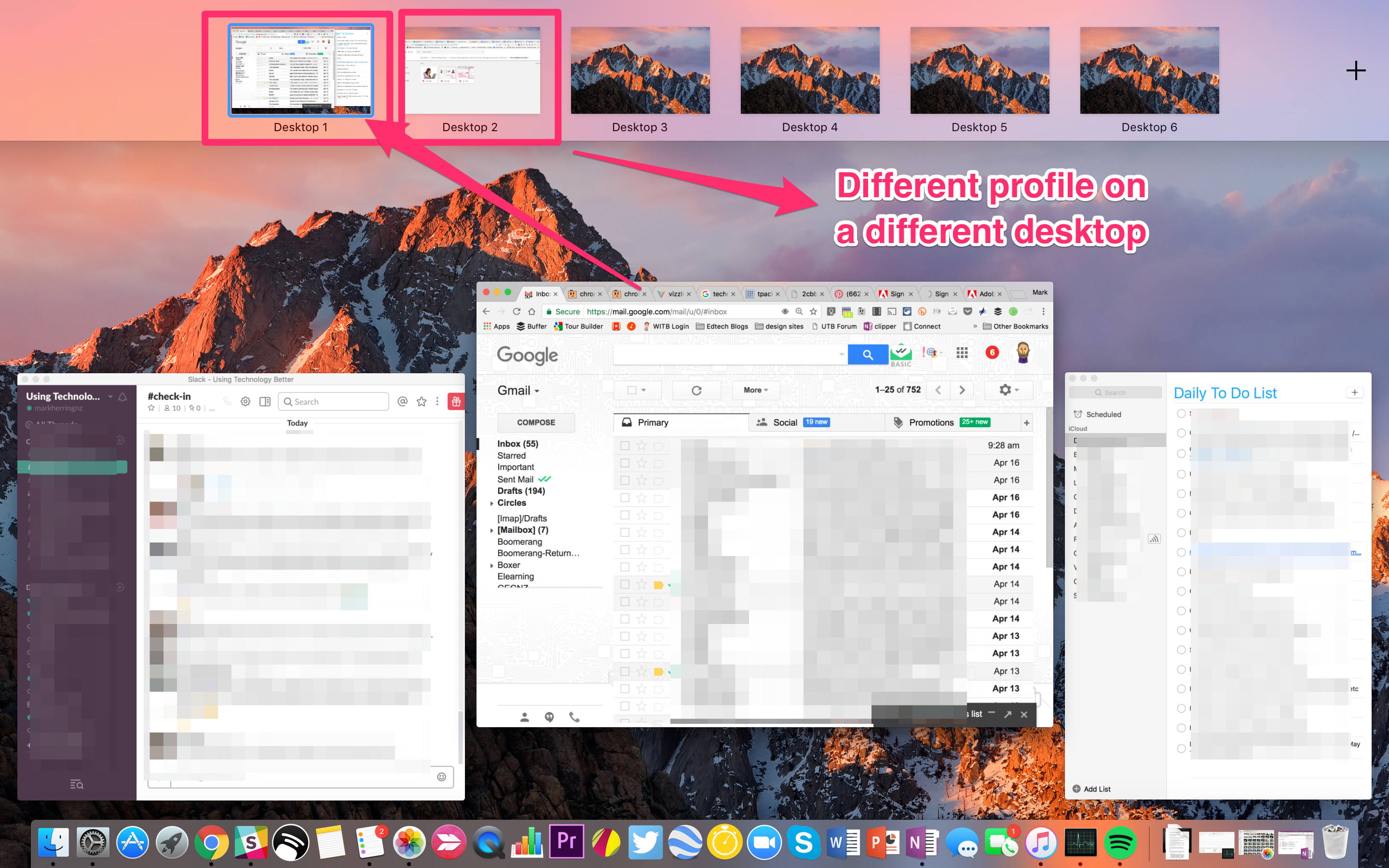
Task: Complete the reminder ending with 'May'
Action: (1181, 748)
